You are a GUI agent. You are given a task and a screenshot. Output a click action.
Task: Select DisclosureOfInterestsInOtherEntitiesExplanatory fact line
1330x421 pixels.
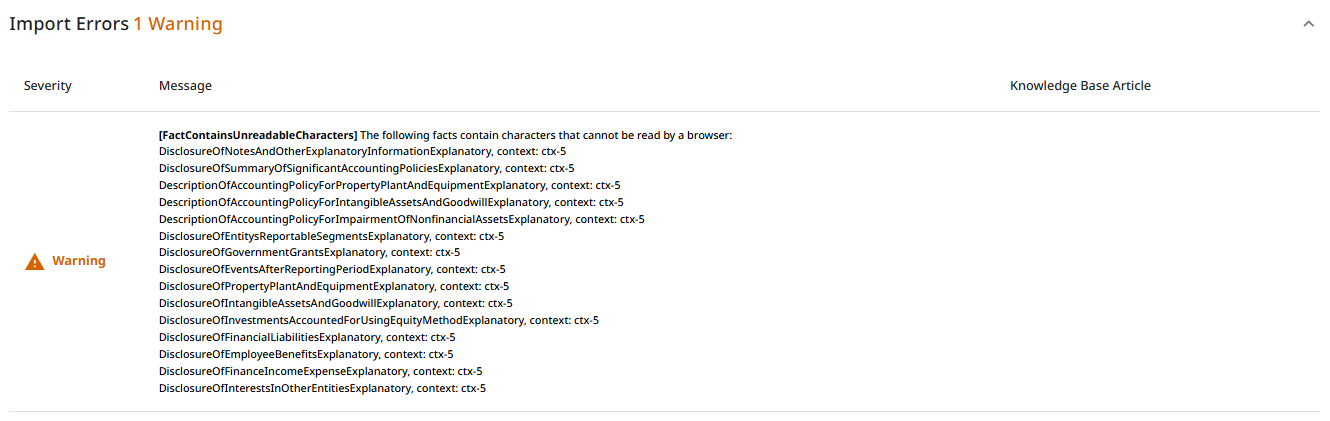323,388
